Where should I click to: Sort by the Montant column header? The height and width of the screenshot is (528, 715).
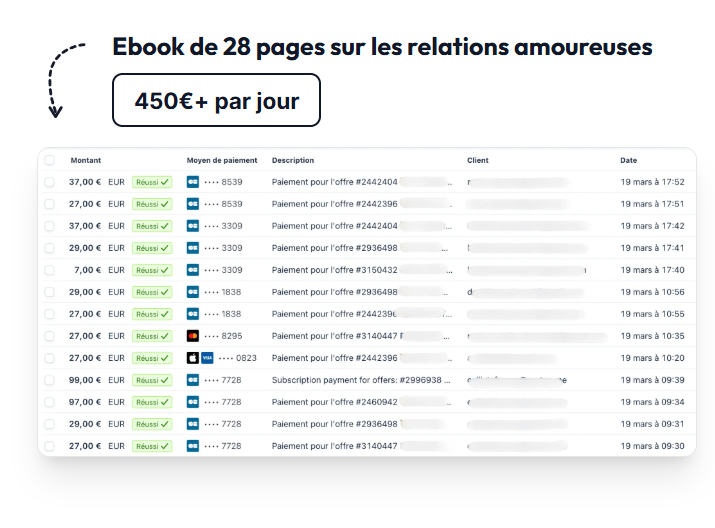pyautogui.click(x=86, y=160)
